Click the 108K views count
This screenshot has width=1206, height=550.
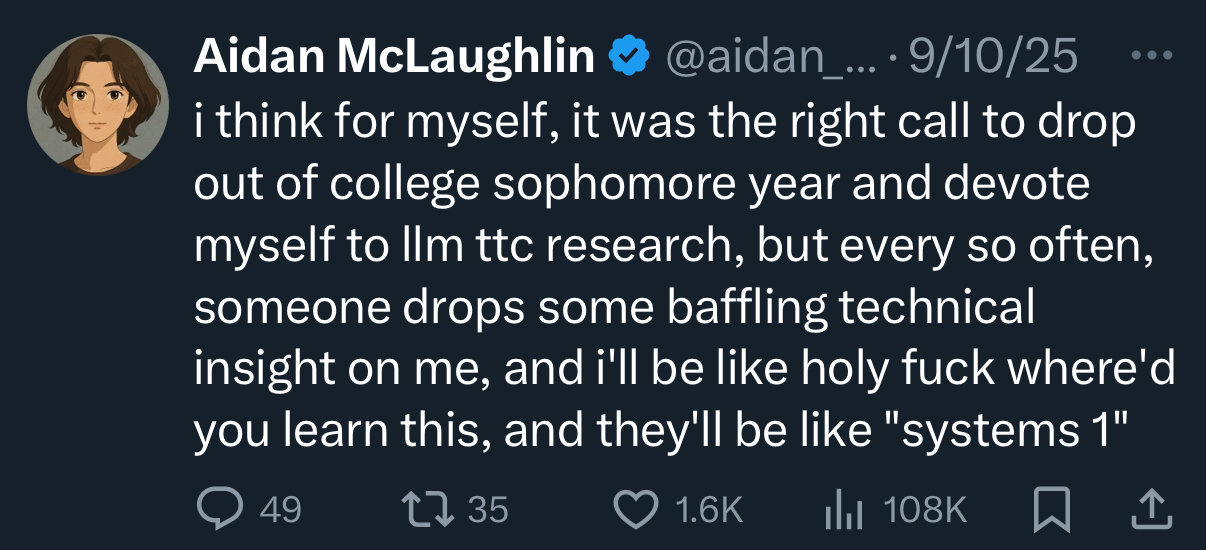(926, 511)
